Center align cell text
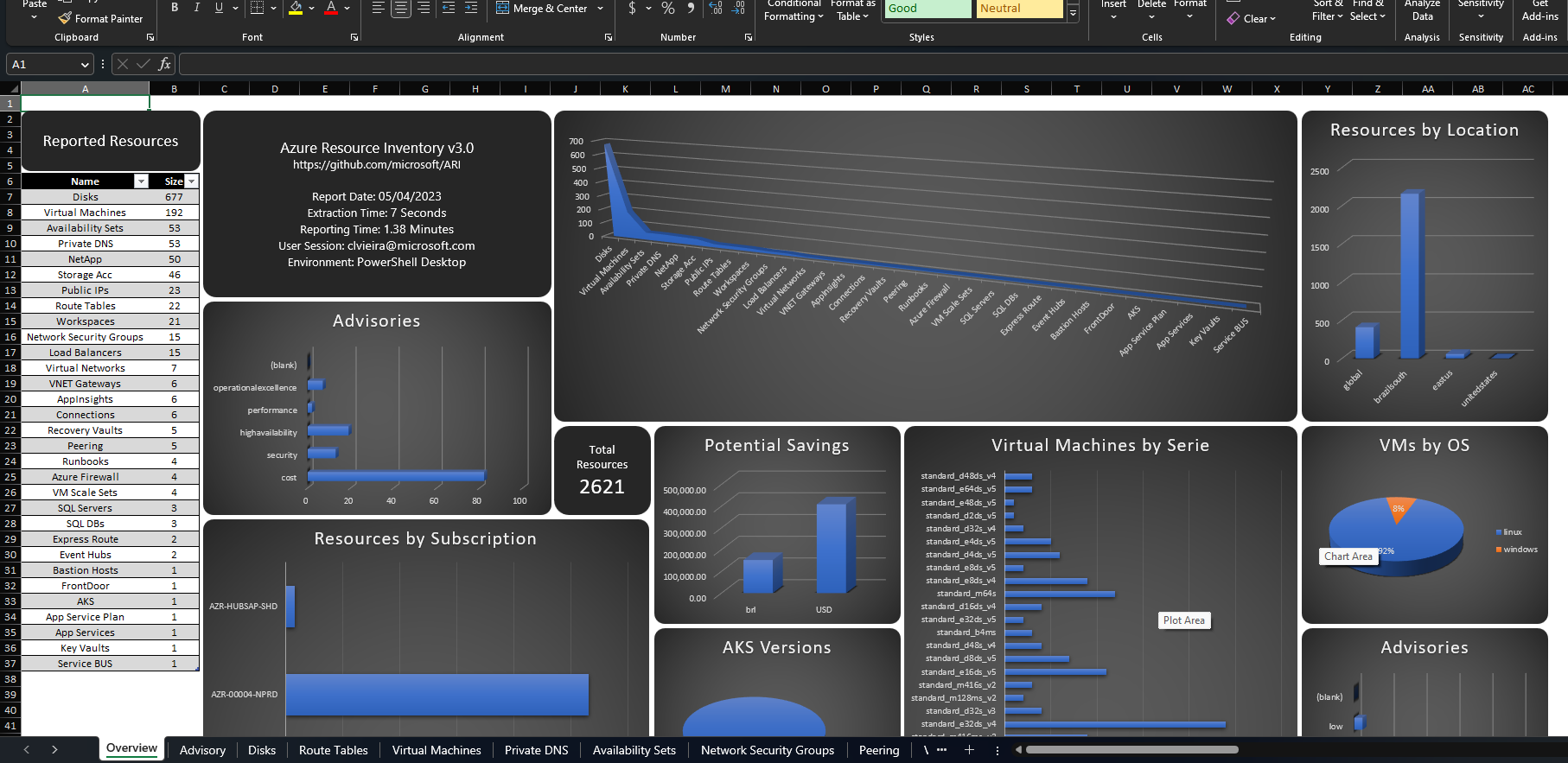Image resolution: width=1568 pixels, height=763 pixels. point(401,8)
